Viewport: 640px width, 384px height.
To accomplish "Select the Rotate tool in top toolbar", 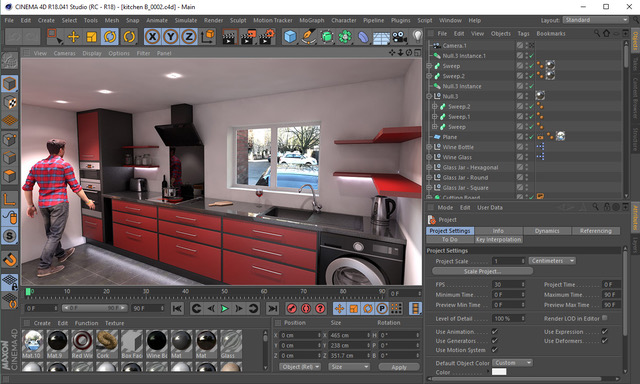I will point(110,37).
